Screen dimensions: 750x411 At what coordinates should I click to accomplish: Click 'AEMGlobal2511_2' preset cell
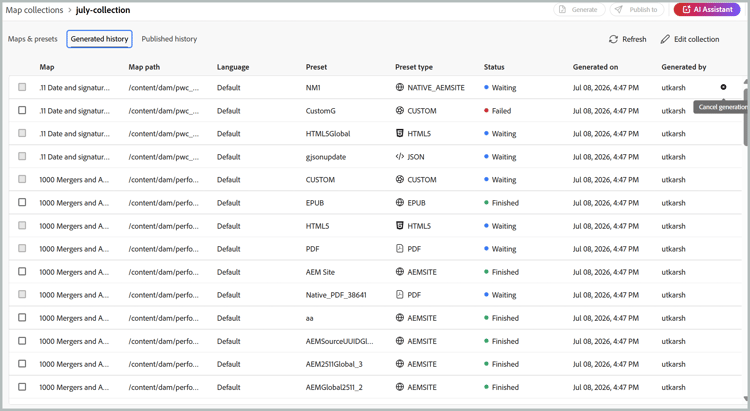click(x=334, y=387)
